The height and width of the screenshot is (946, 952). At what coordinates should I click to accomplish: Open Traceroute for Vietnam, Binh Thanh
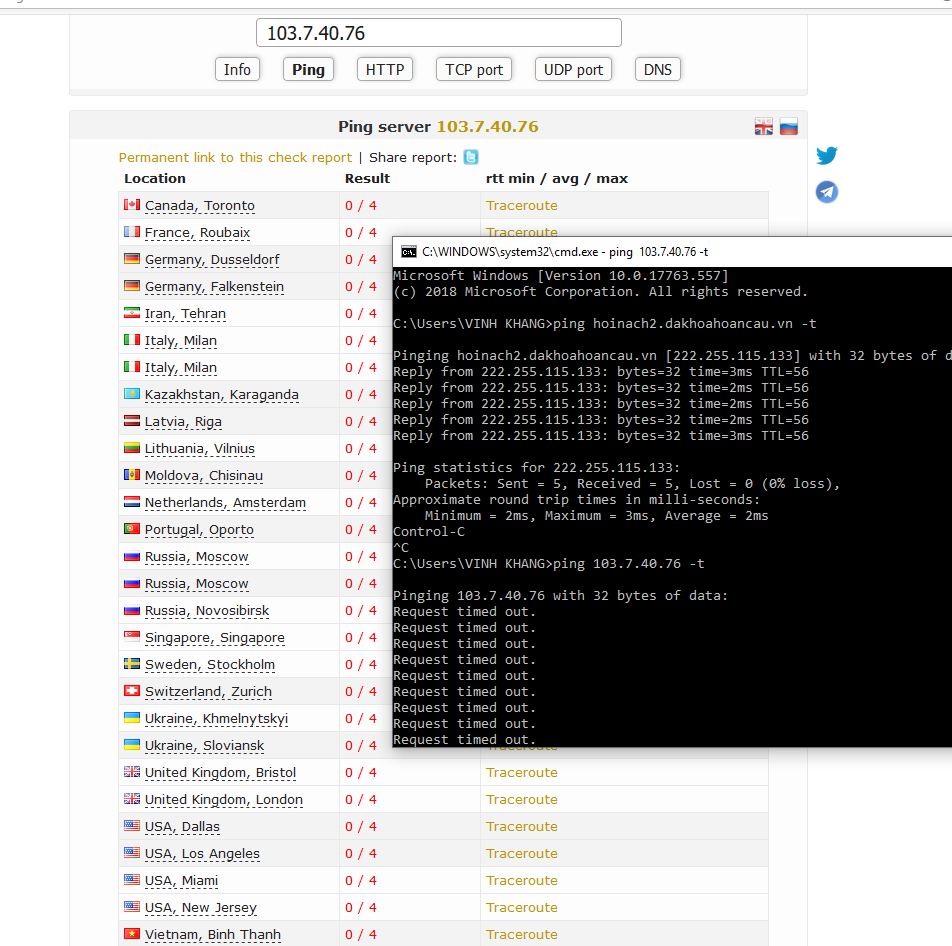(522, 934)
